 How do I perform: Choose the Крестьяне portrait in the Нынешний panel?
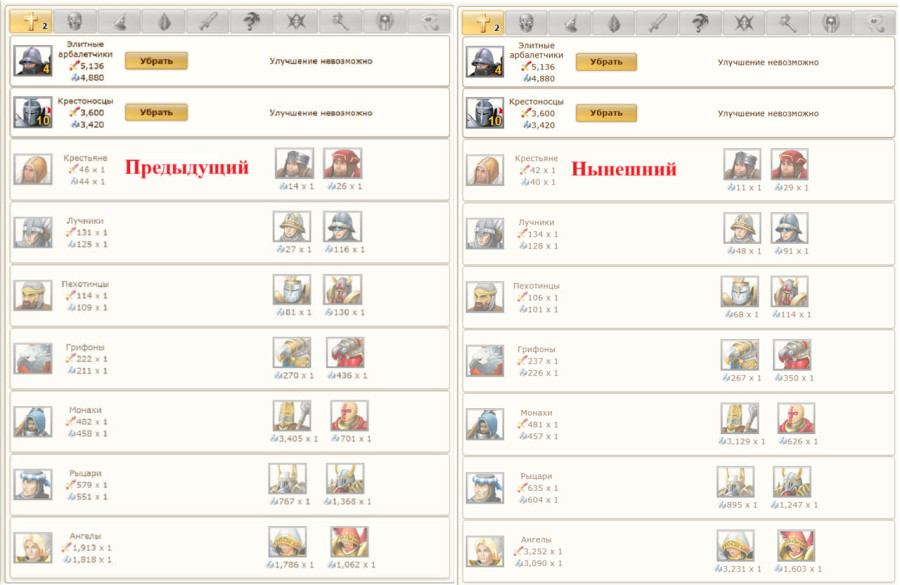click(x=485, y=171)
